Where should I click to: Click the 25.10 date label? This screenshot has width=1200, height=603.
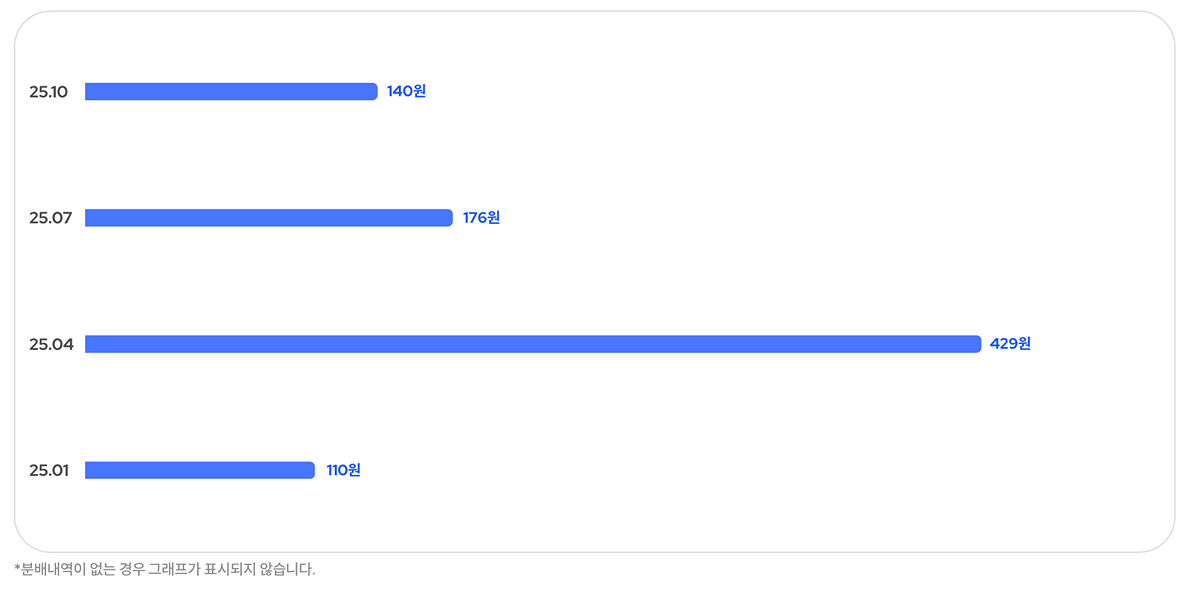pos(48,92)
